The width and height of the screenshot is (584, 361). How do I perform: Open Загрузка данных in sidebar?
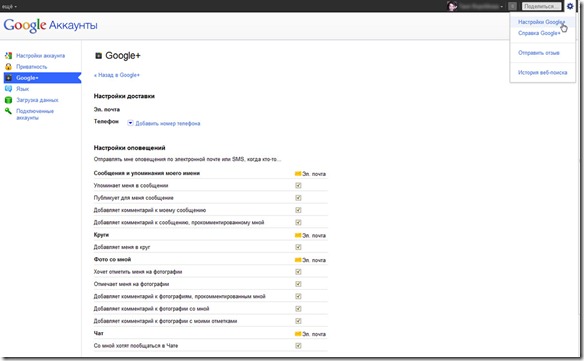(37, 100)
